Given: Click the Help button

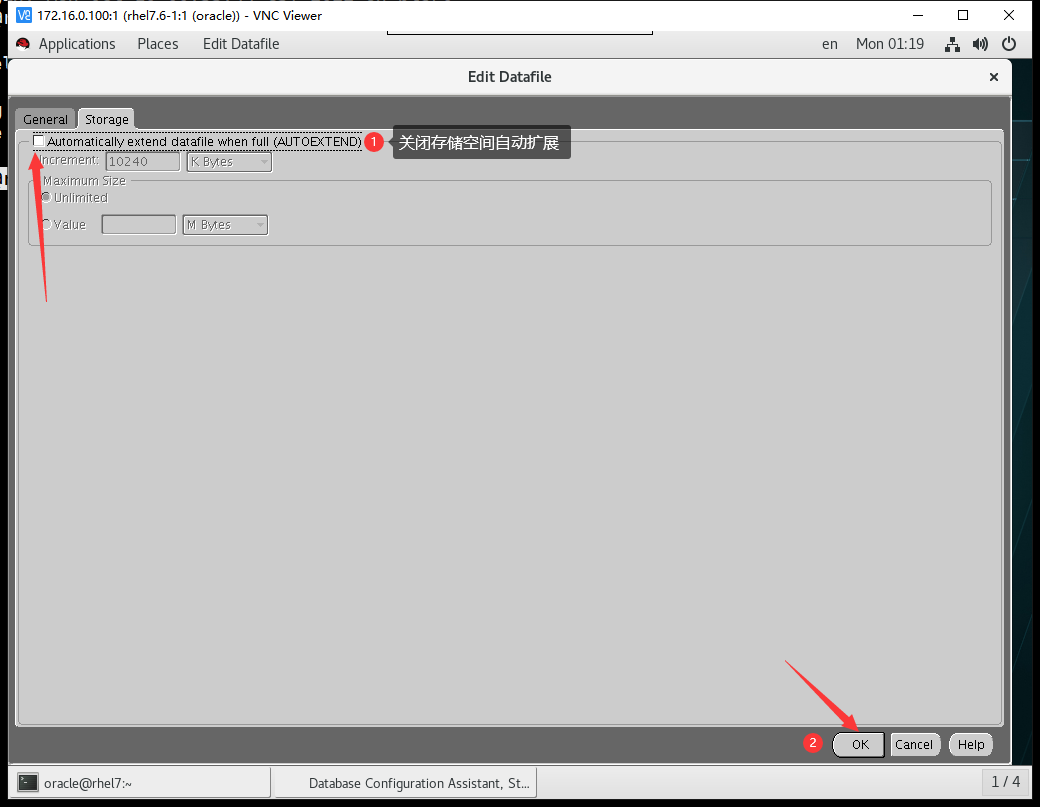Looking at the screenshot, I should point(970,744).
